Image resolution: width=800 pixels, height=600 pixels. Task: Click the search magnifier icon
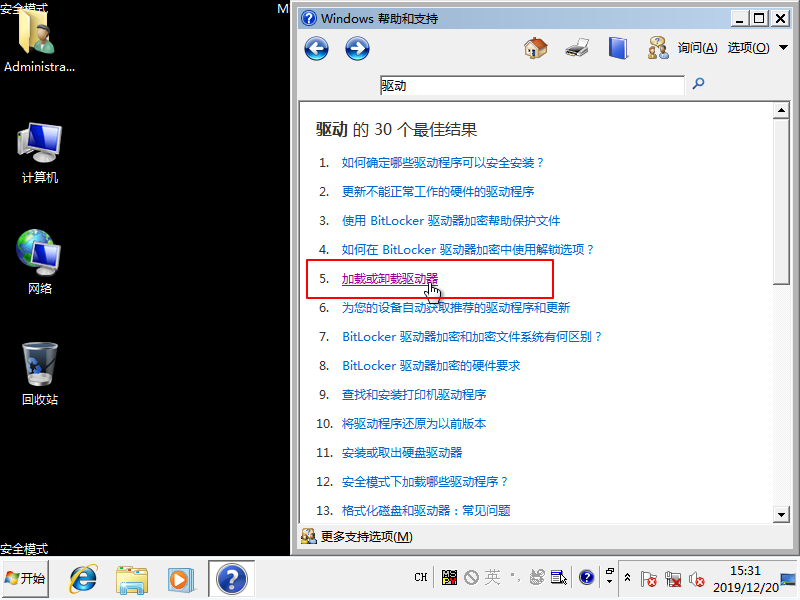point(699,85)
